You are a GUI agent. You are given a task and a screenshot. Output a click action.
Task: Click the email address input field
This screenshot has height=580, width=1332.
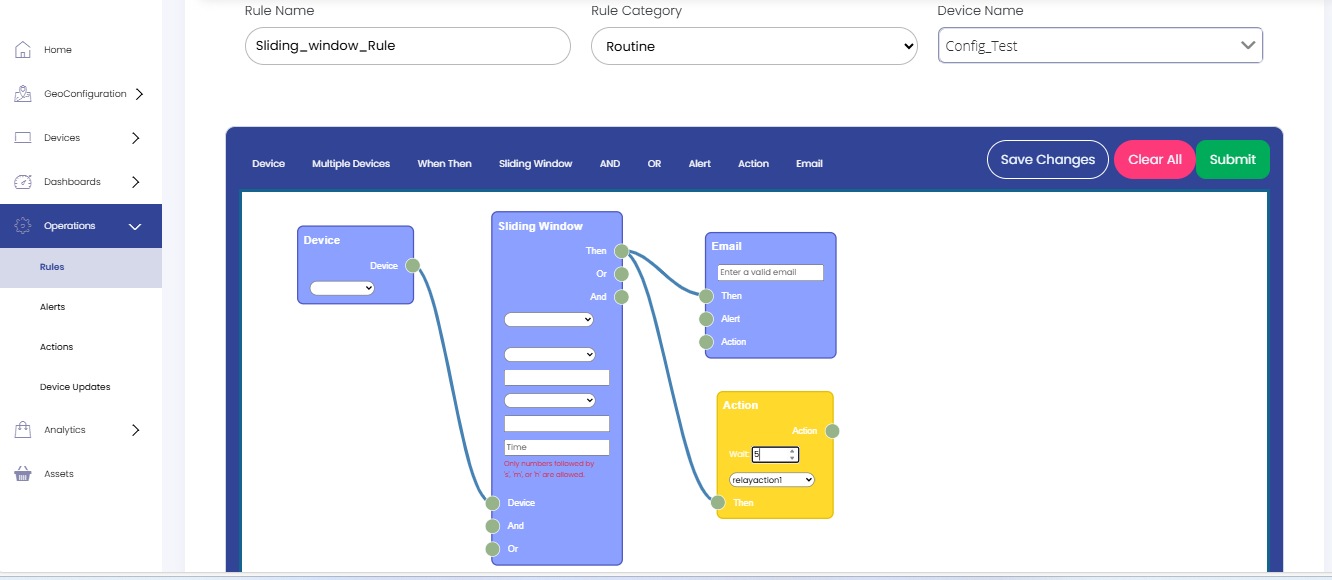(770, 273)
